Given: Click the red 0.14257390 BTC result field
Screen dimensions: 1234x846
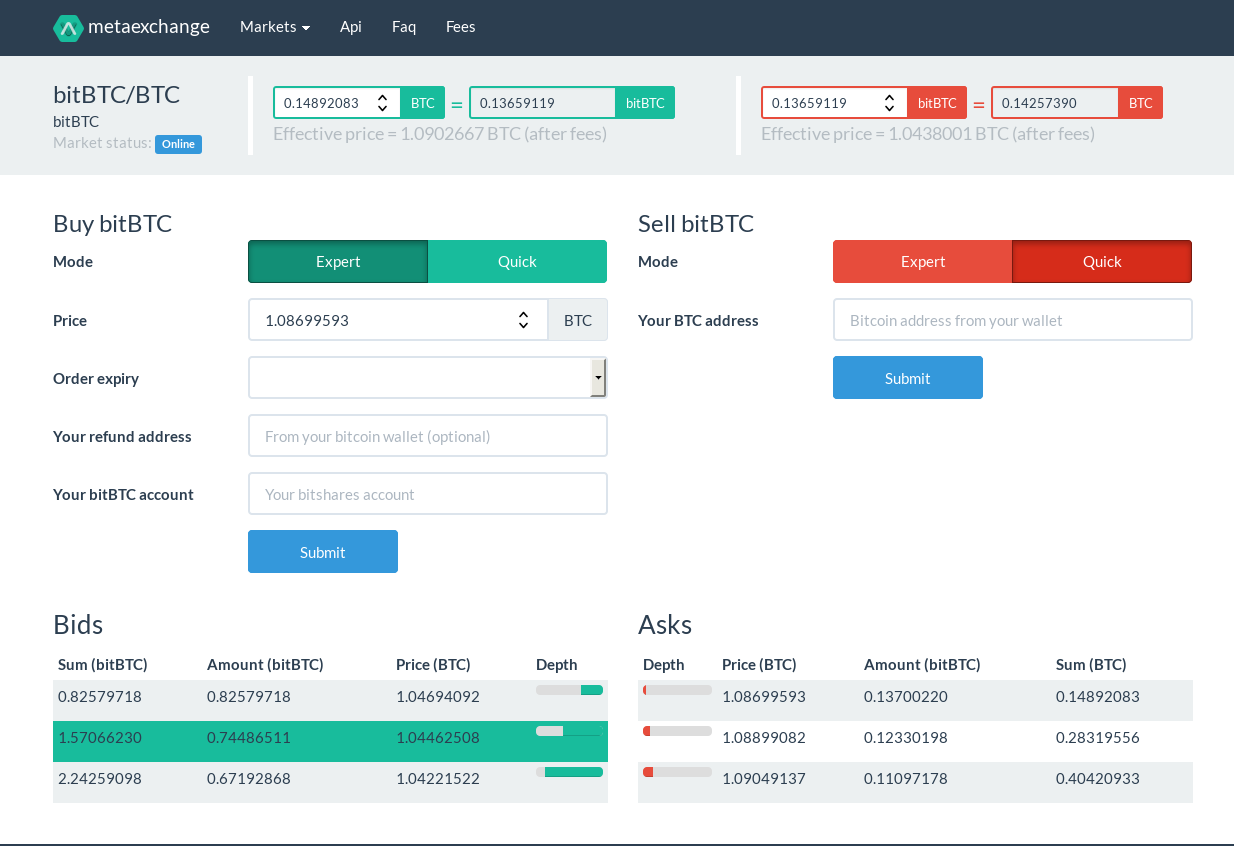Looking at the screenshot, I should pyautogui.click(x=1055, y=103).
